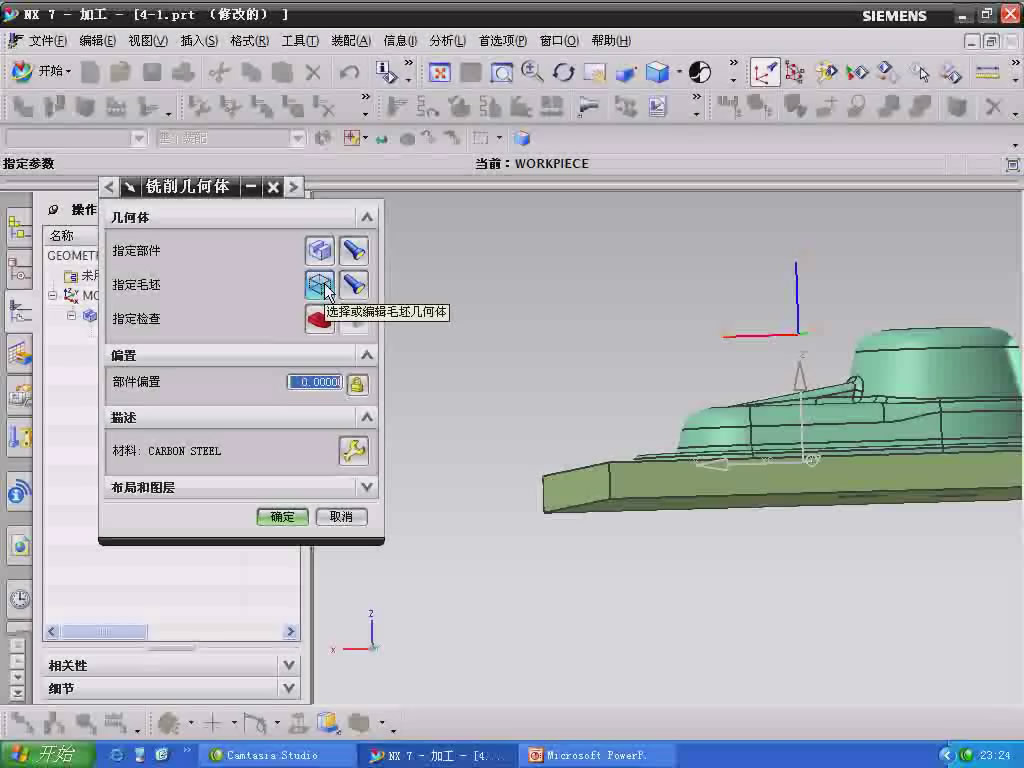The width and height of the screenshot is (1024, 768).
Task: Expand the 细节 panel
Action: (289, 688)
